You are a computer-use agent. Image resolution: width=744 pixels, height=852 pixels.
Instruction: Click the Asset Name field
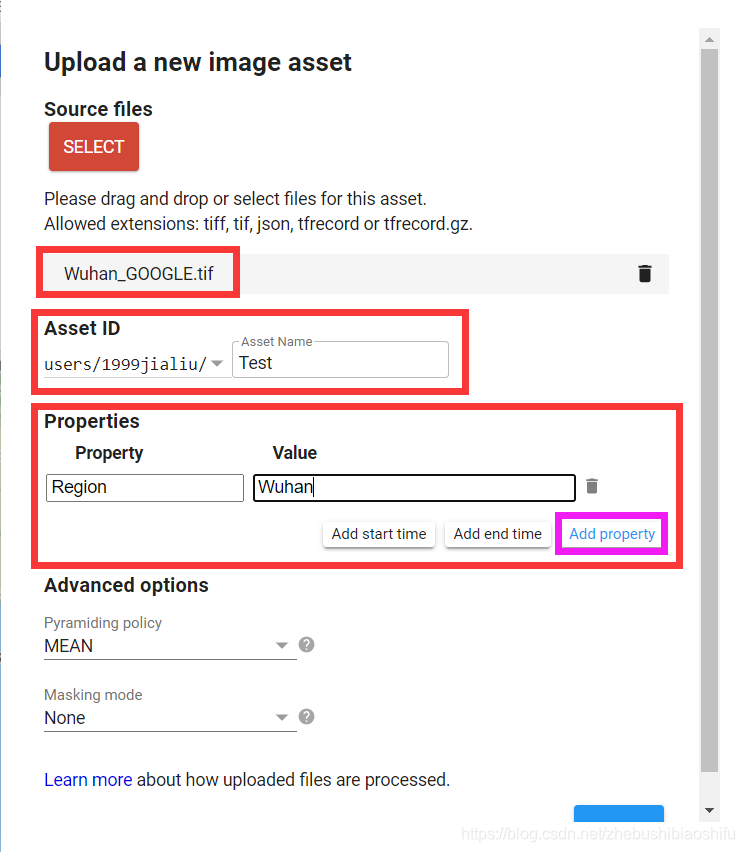(x=340, y=360)
